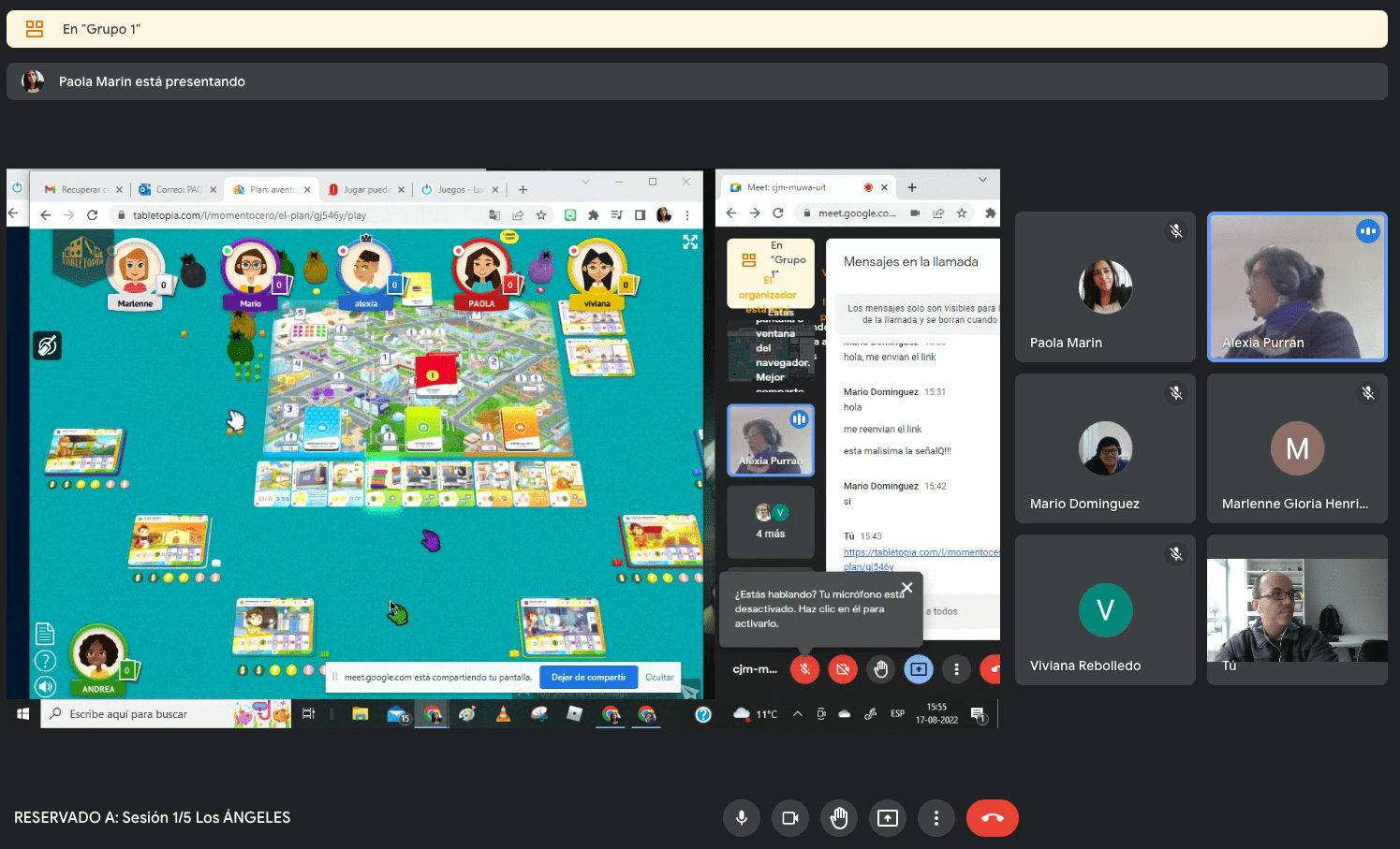Select the viviana player avatar
Image resolution: width=1400 pixels, height=849 pixels.
[597, 271]
